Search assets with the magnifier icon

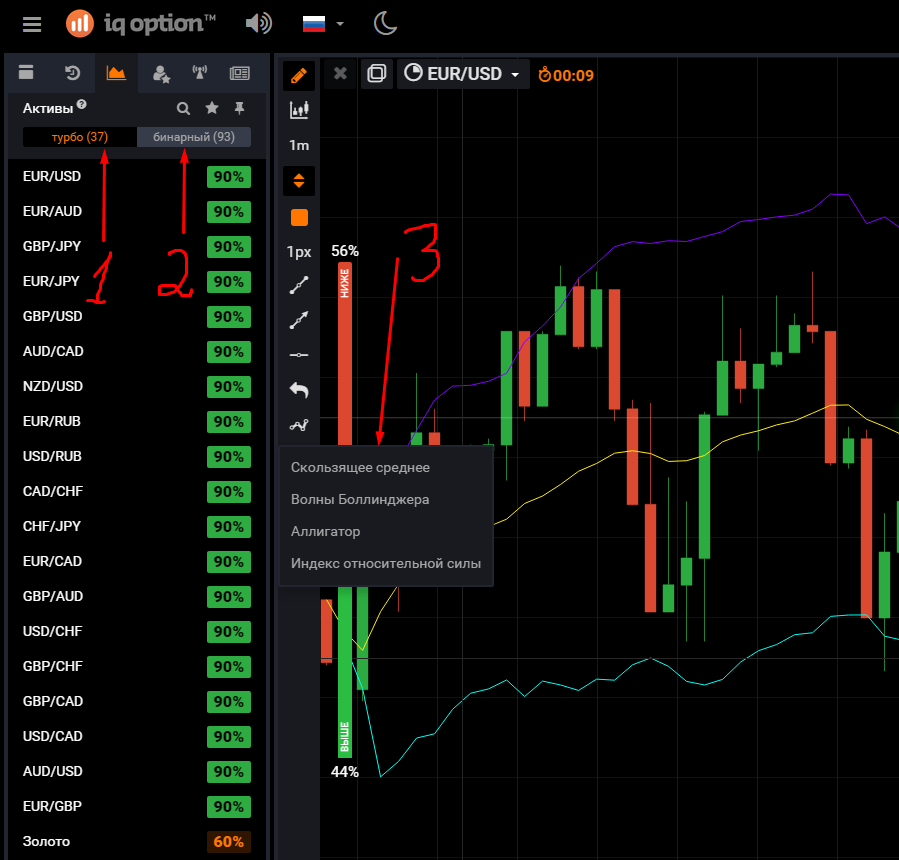pos(183,108)
